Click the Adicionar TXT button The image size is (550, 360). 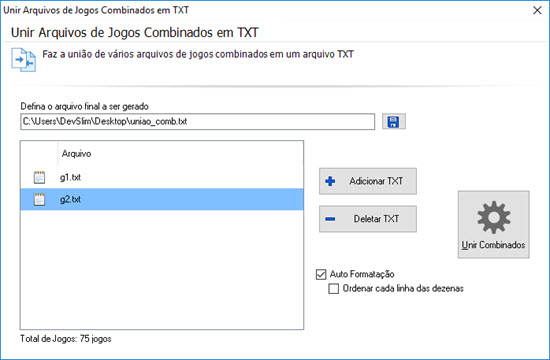click(x=368, y=181)
